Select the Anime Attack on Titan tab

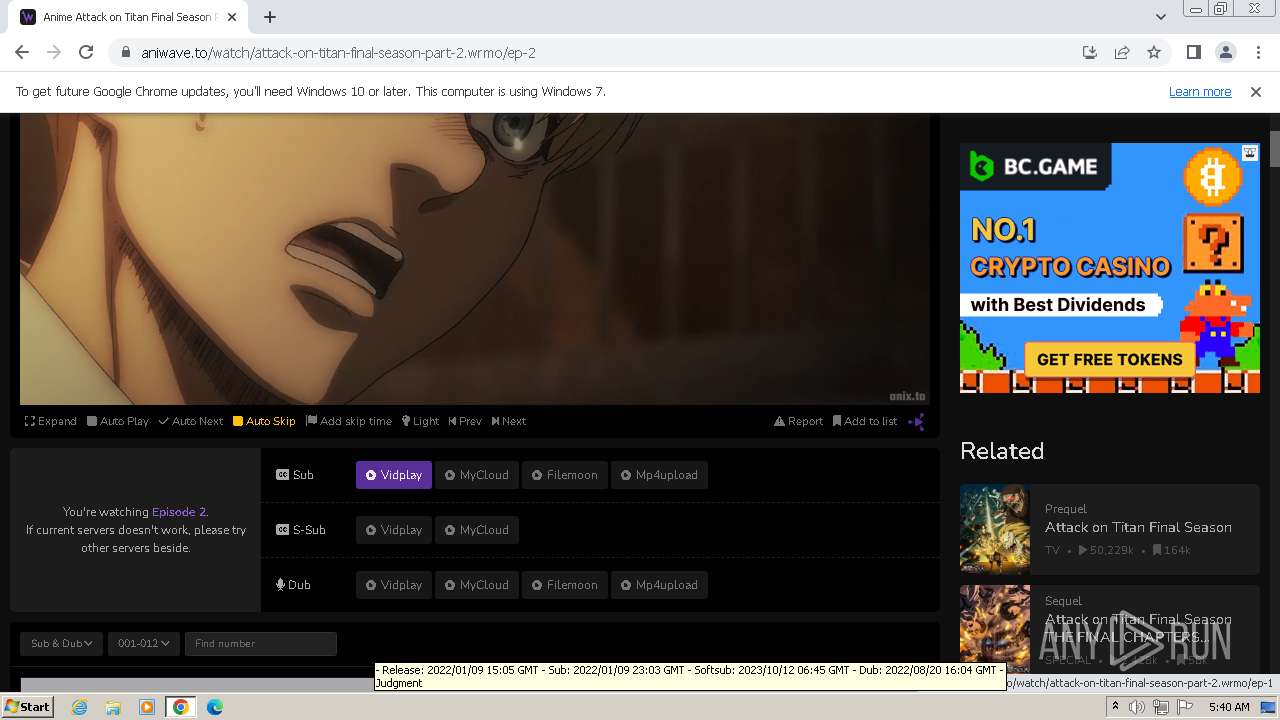128,17
